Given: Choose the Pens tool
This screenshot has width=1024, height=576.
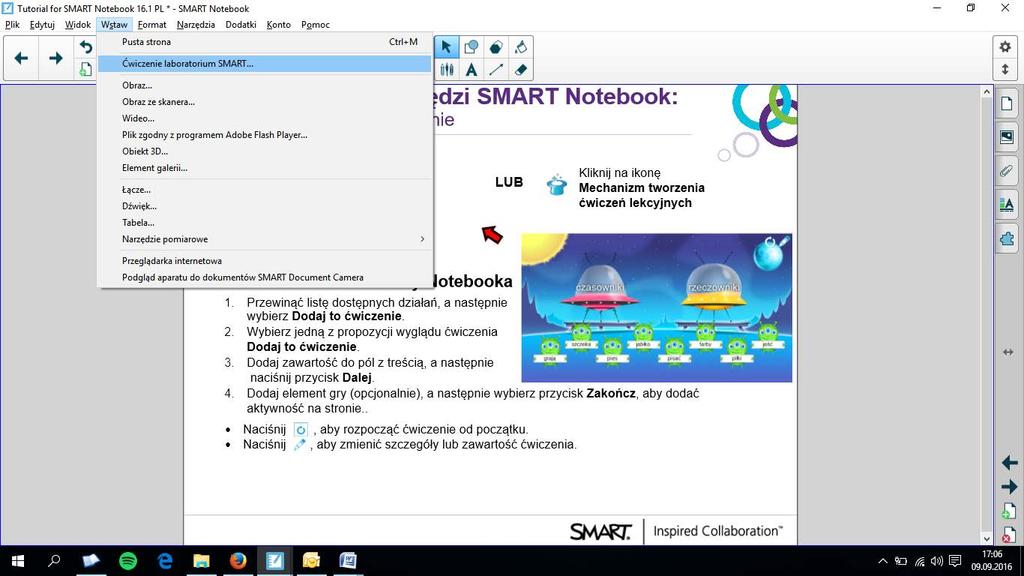Looking at the screenshot, I should (446, 69).
